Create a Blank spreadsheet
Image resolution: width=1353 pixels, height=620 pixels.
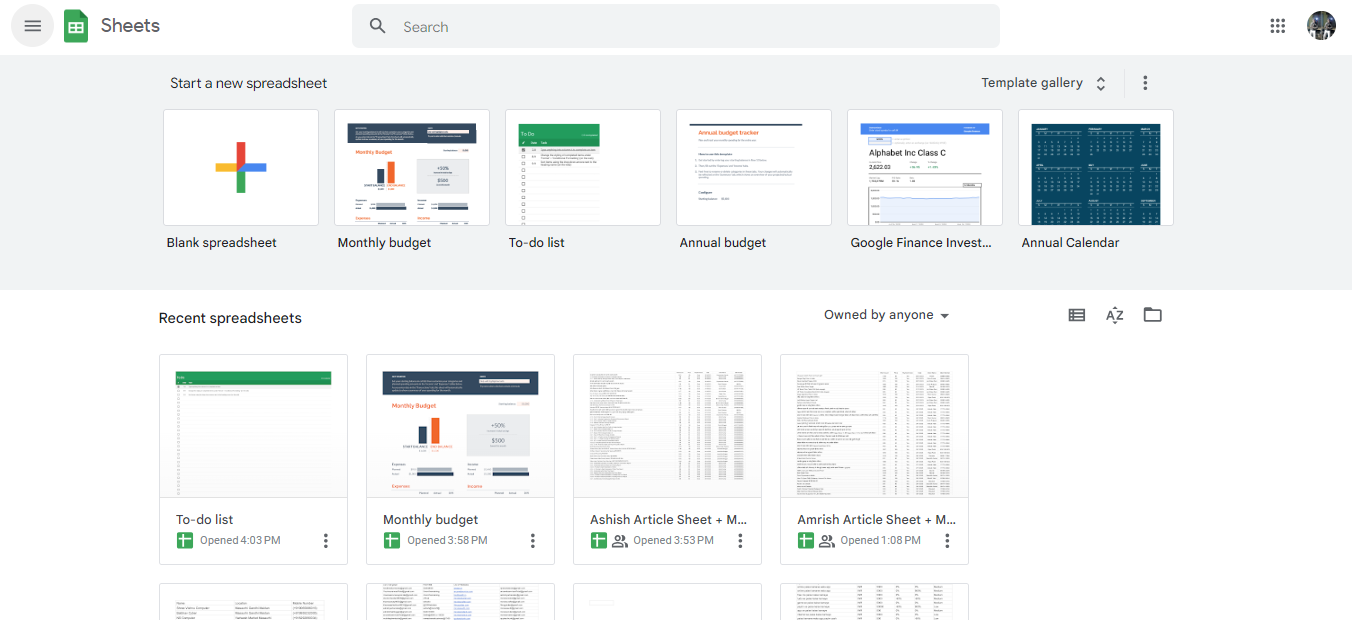(x=241, y=168)
